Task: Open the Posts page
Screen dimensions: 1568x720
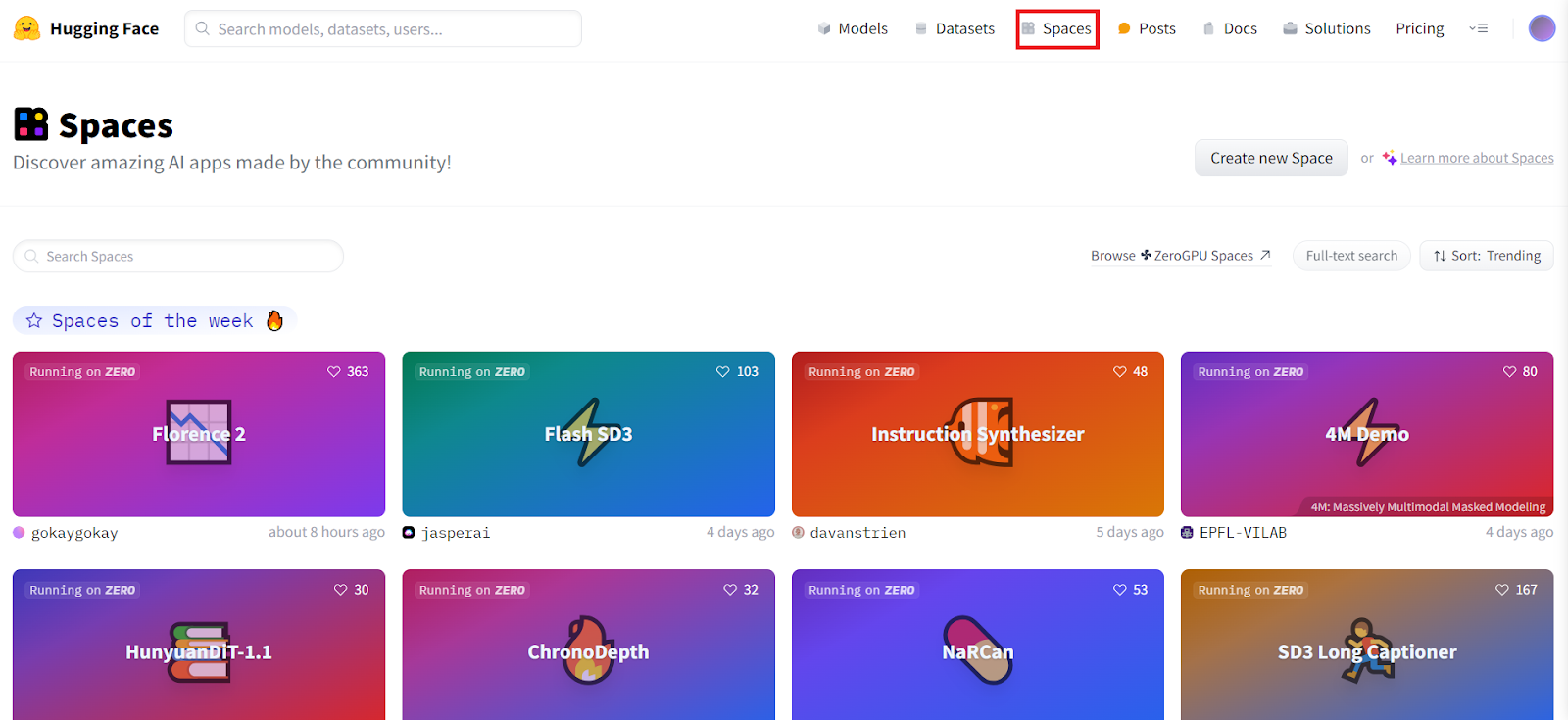Action: (1147, 28)
